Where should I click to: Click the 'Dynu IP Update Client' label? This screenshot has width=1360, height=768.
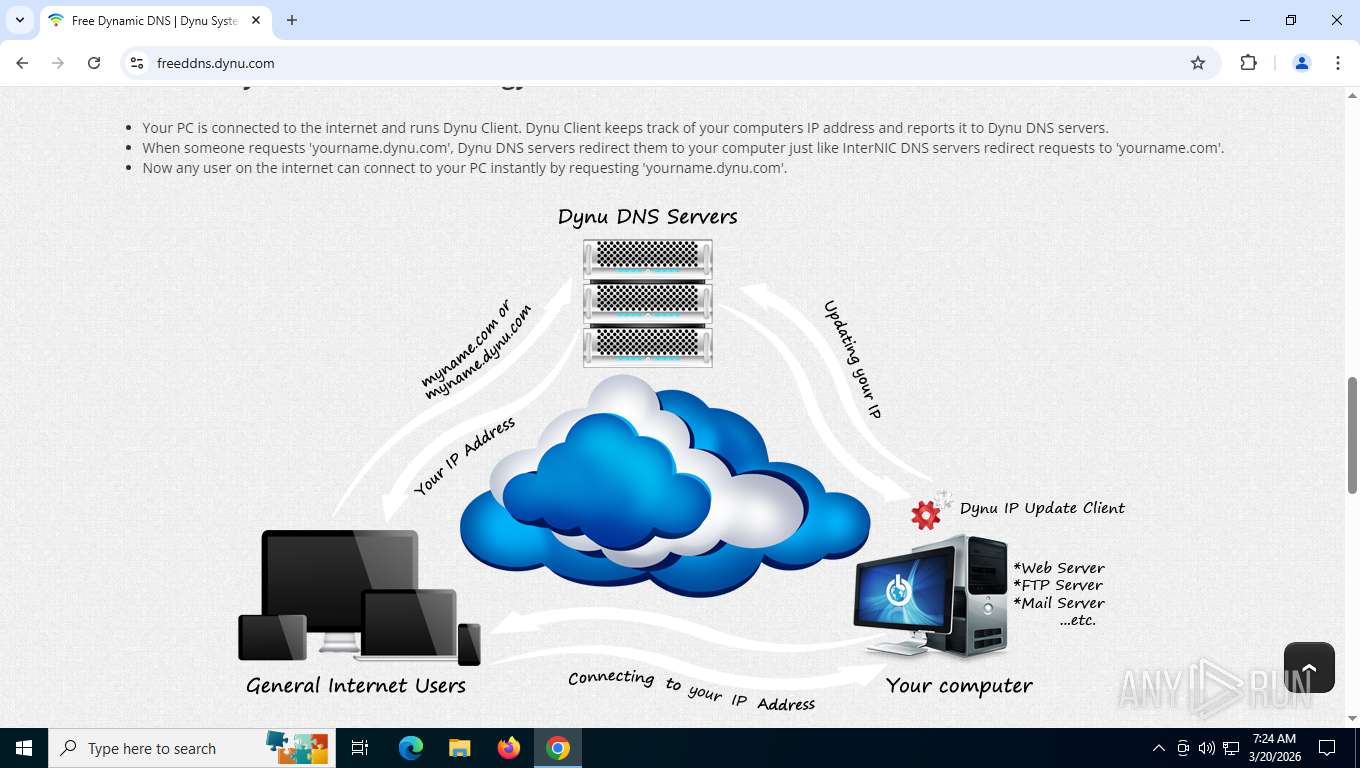(1042, 508)
